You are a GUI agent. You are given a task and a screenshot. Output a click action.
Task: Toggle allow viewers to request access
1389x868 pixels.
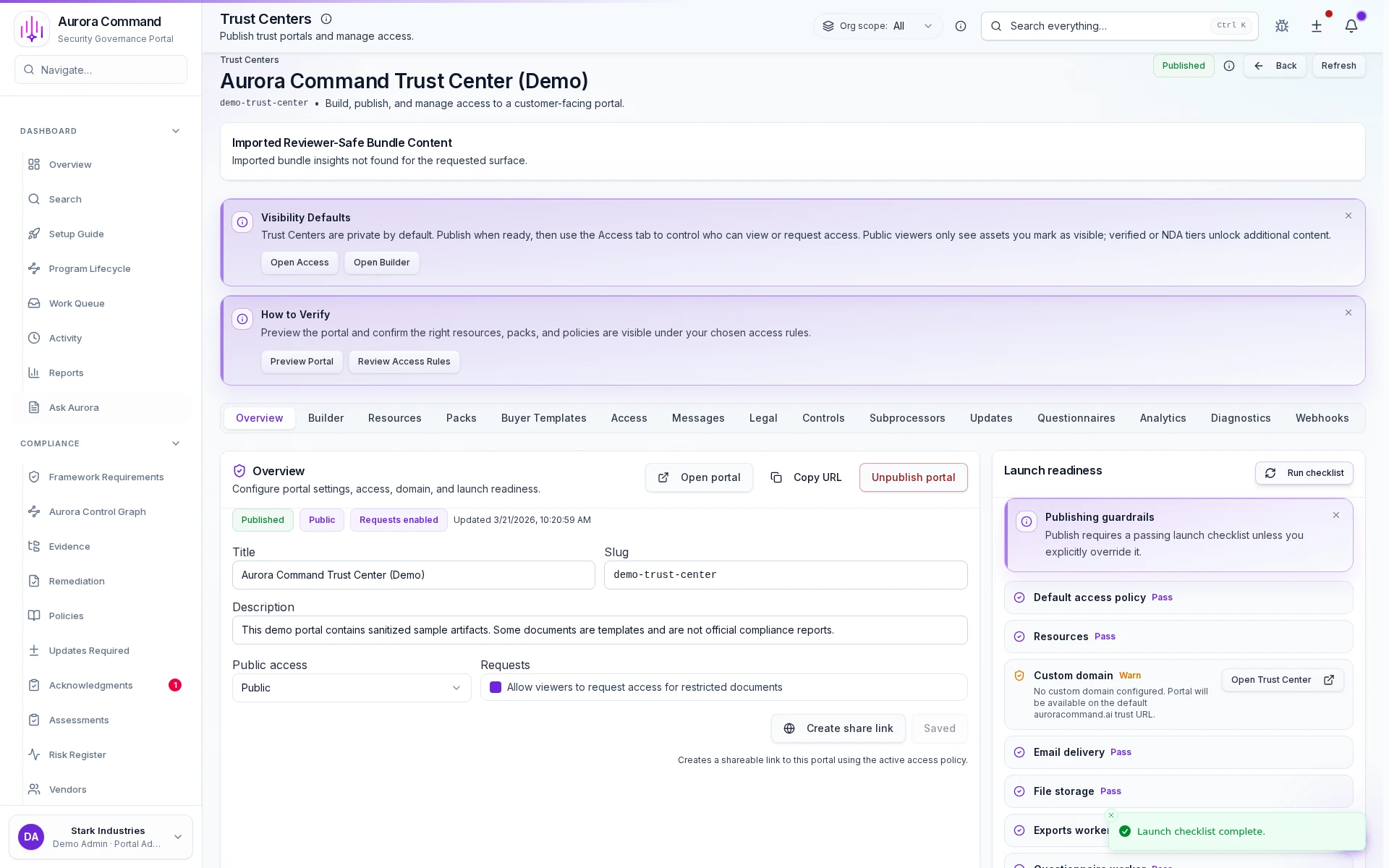(496, 687)
